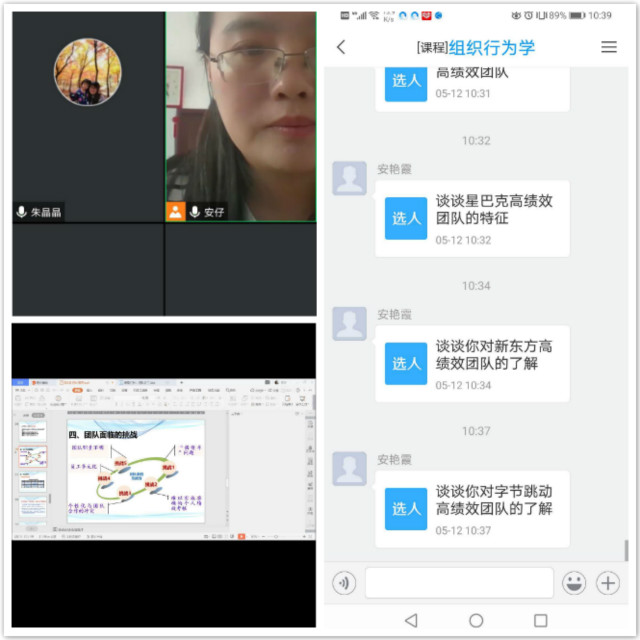Image resolution: width=640 pixels, height=640 pixels.
Task: Tap the 10:34 timestamp separator in chat
Action: pos(476,286)
